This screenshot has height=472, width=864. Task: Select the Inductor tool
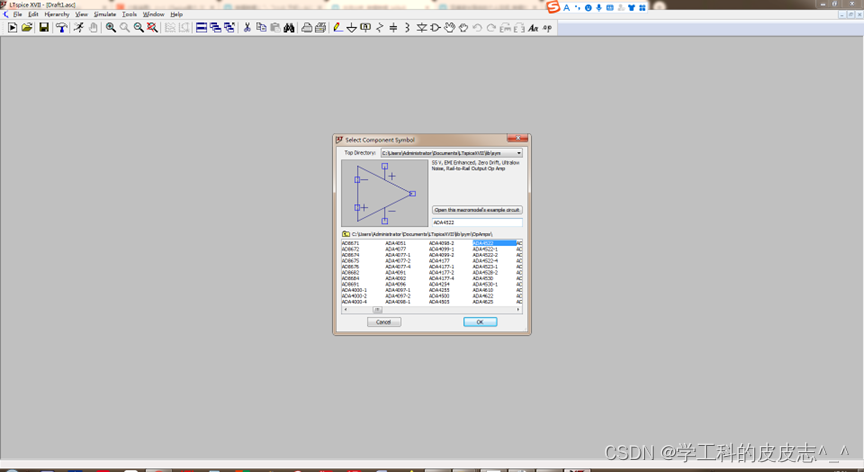click(x=407, y=28)
